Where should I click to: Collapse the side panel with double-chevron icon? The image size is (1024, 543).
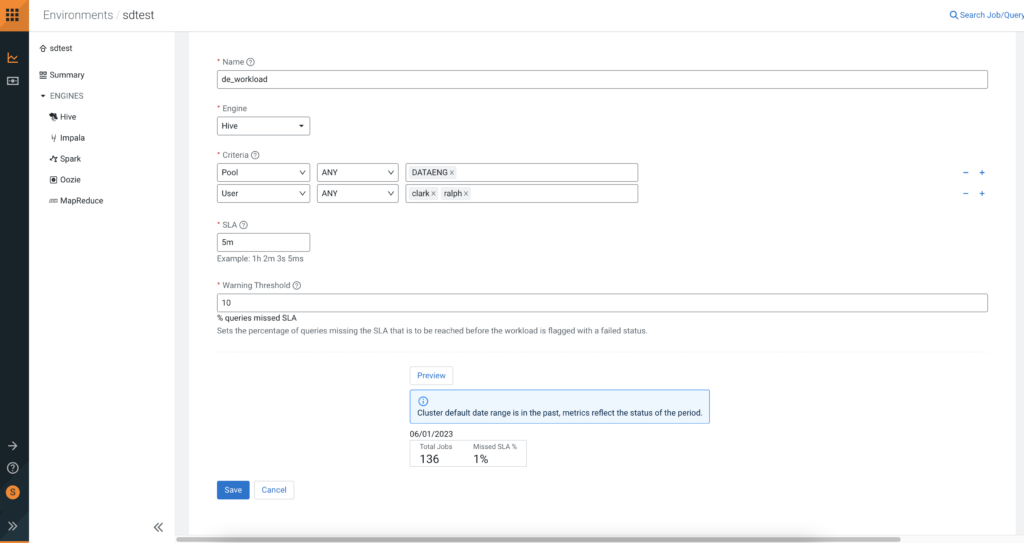[x=158, y=527]
